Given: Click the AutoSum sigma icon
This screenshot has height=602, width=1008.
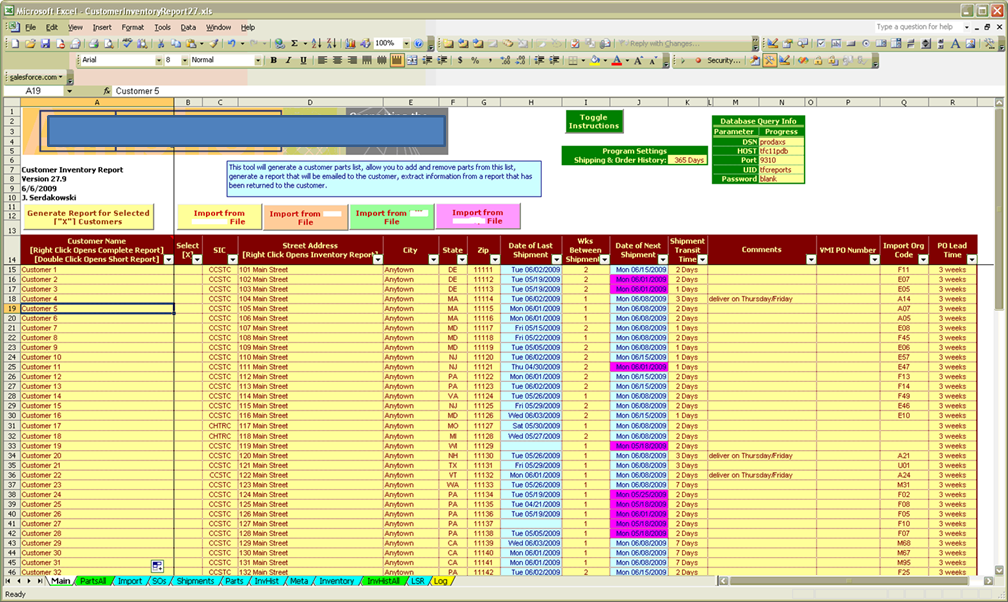Looking at the screenshot, I should 294,44.
